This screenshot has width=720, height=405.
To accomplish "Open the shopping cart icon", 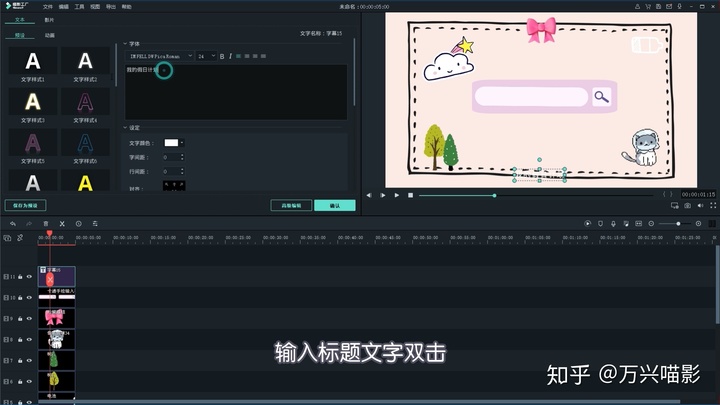I will point(648,6).
